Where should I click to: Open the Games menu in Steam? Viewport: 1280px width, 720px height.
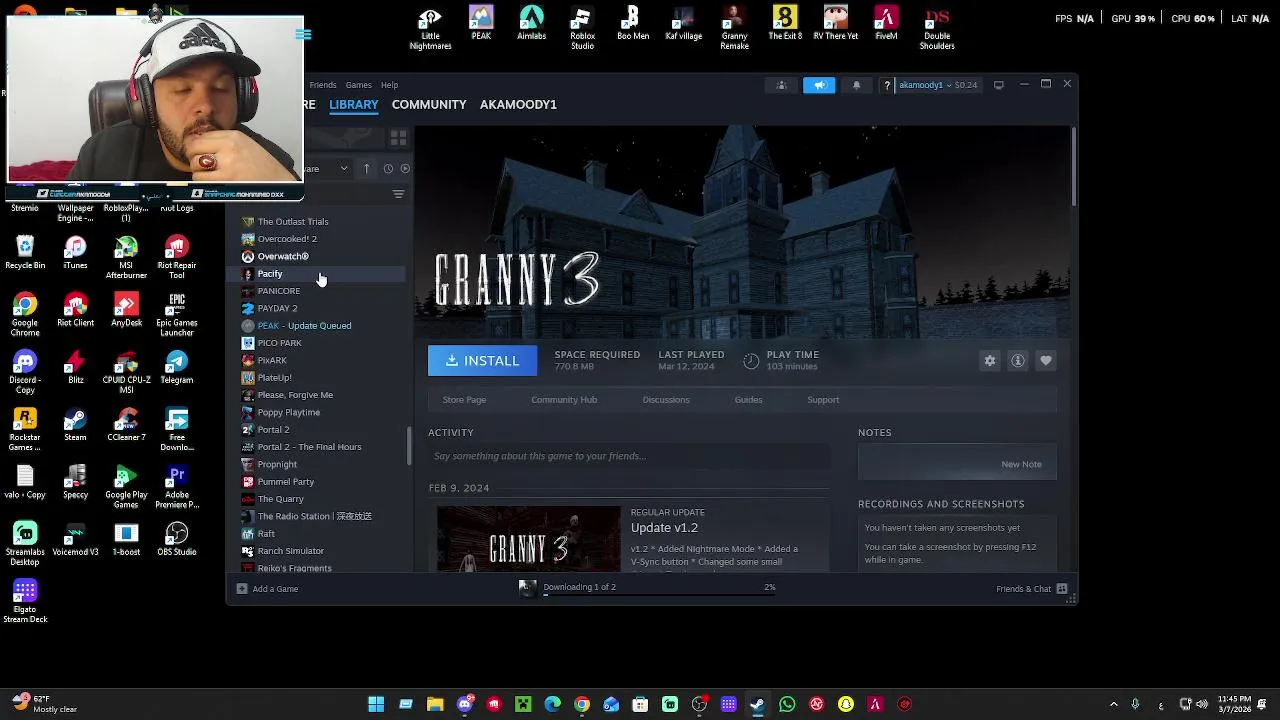pos(358,85)
